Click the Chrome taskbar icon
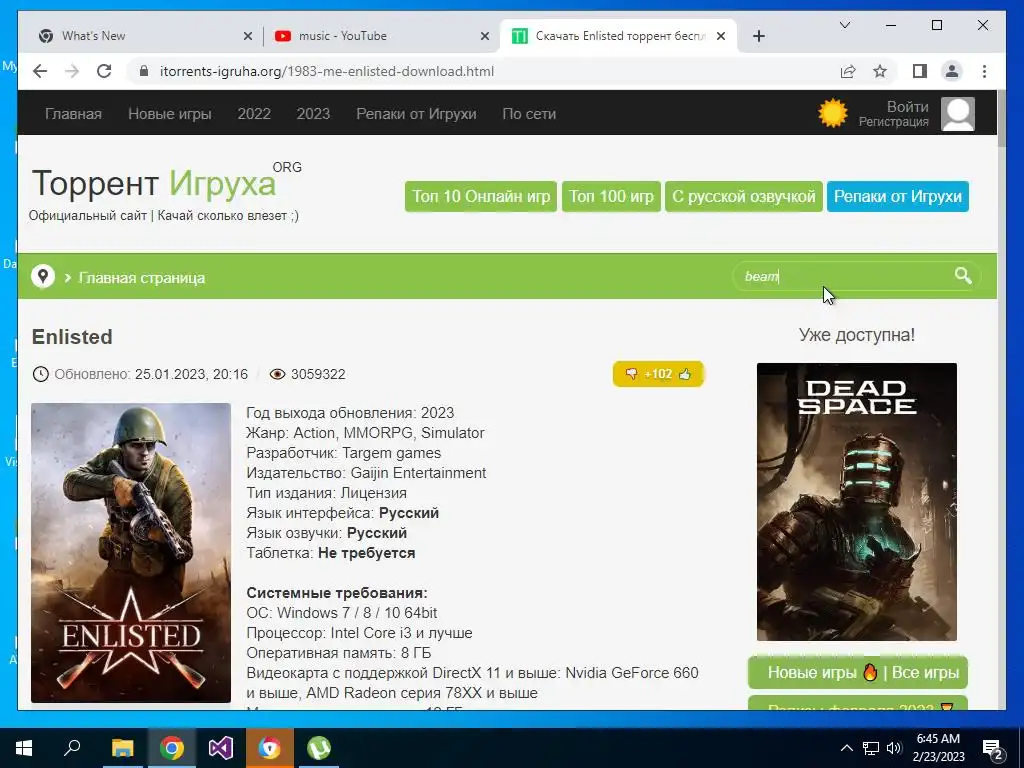The height and width of the screenshot is (768, 1024). point(172,748)
